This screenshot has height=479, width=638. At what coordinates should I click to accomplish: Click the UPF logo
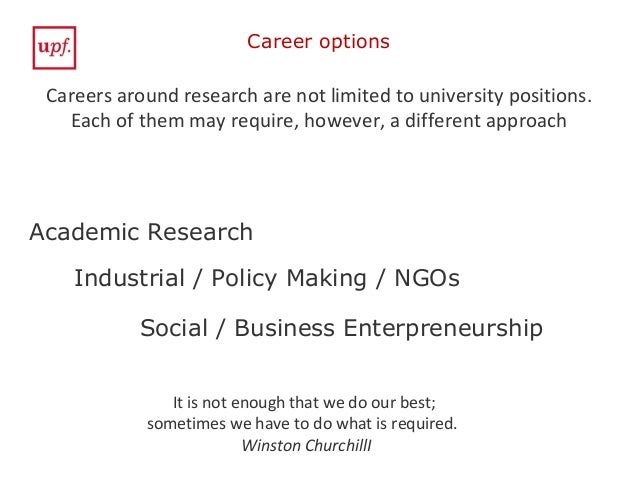coord(54,48)
